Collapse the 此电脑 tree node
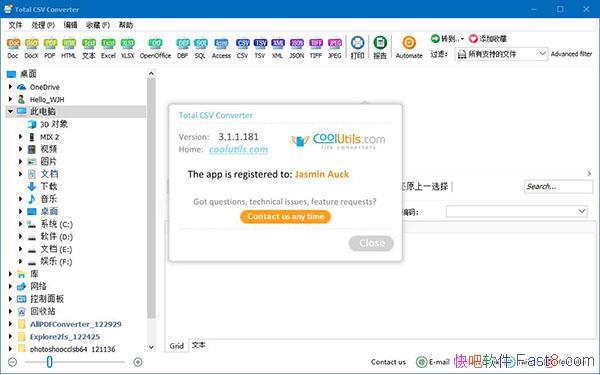 [x=10, y=111]
